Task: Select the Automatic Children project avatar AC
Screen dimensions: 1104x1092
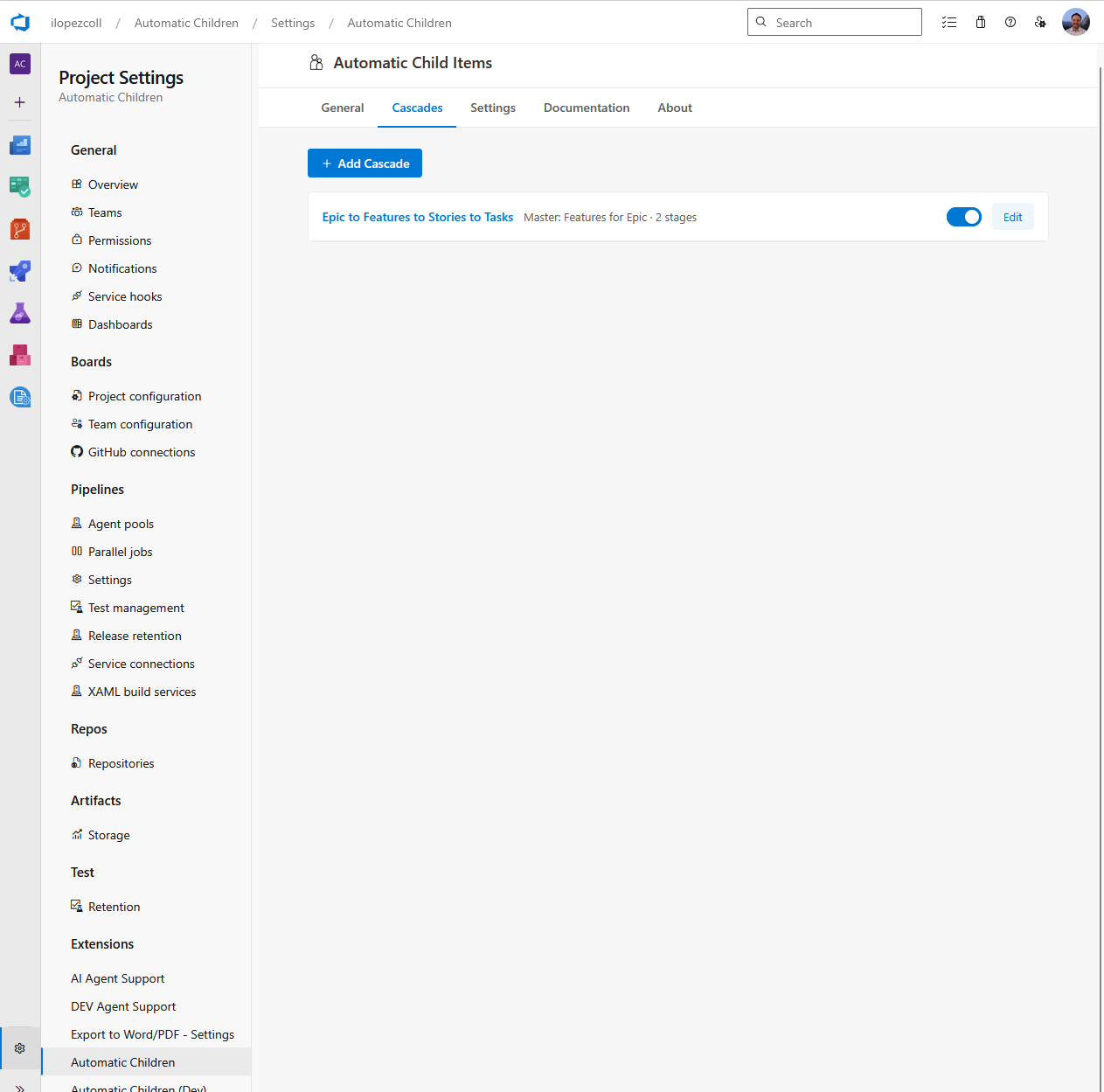Action: (x=19, y=64)
